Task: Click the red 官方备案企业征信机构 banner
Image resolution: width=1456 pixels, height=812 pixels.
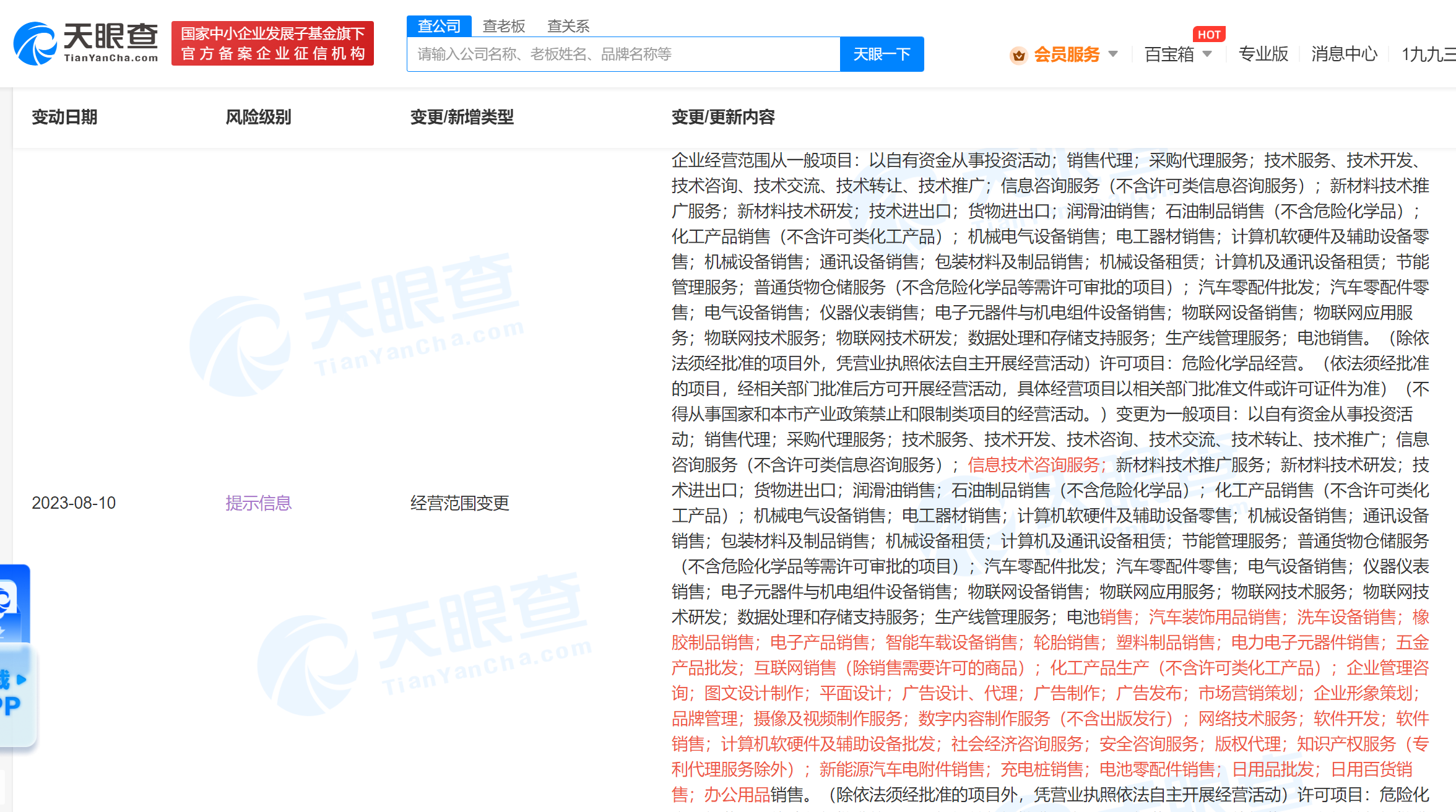Action: (x=272, y=43)
